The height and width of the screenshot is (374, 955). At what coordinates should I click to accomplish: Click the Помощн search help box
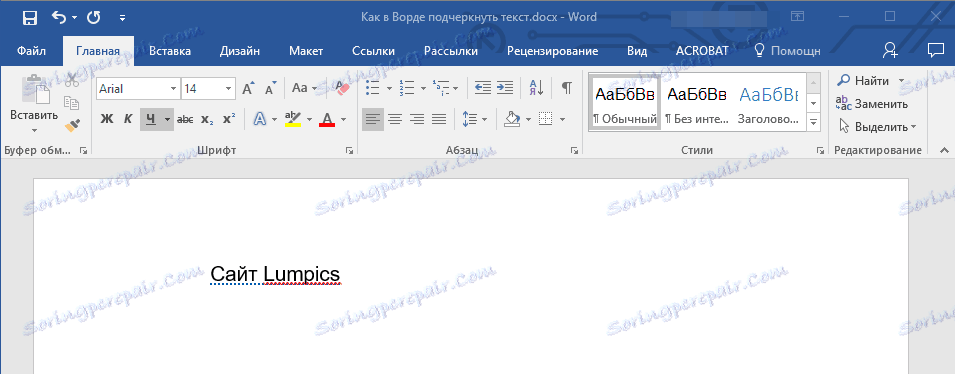788,51
